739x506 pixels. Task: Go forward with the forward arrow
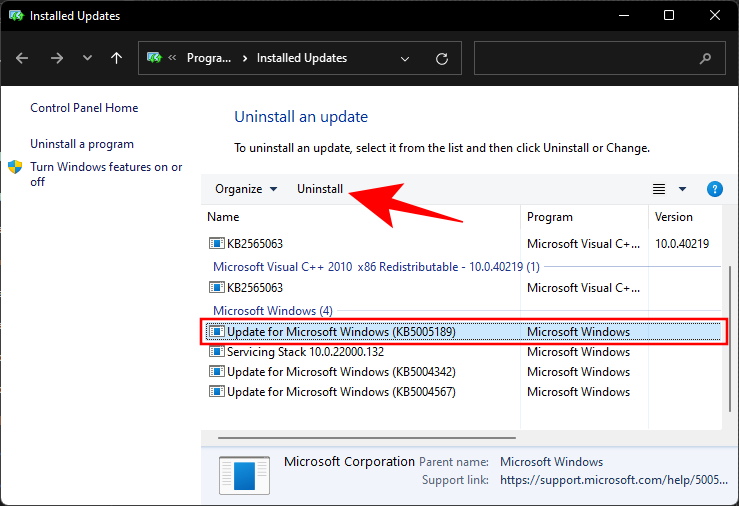click(57, 58)
